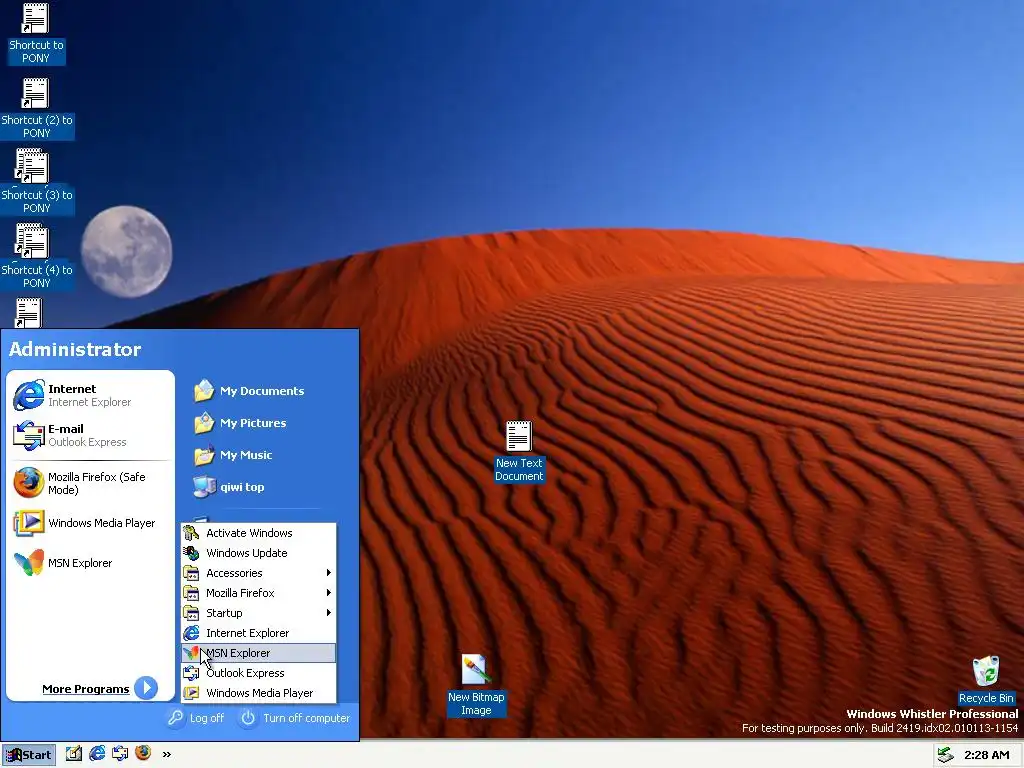Expand the Mozilla Firefox submenu
Screen dimensions: 1024x768
coord(259,593)
